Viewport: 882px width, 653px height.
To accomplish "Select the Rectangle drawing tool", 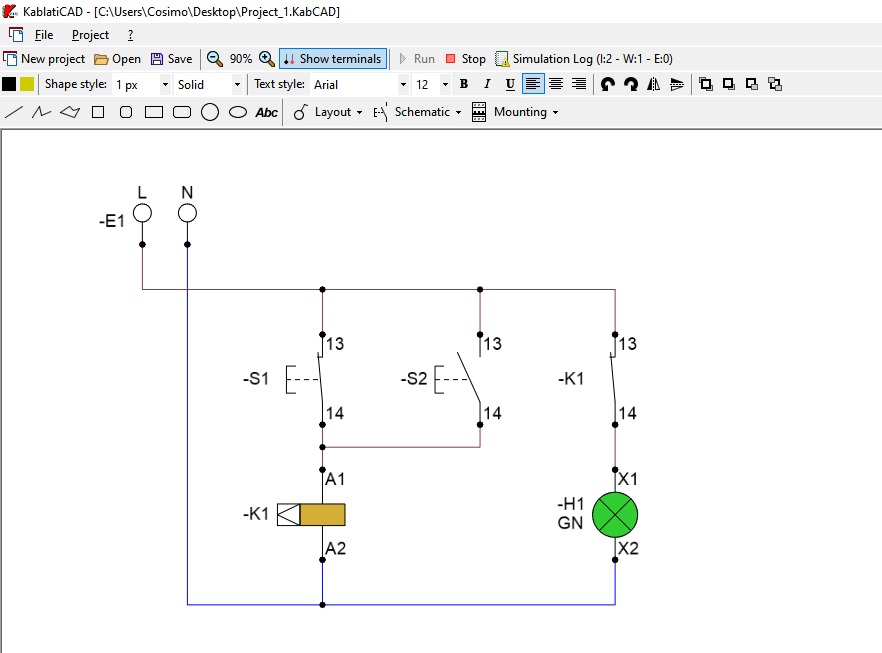I will point(154,112).
